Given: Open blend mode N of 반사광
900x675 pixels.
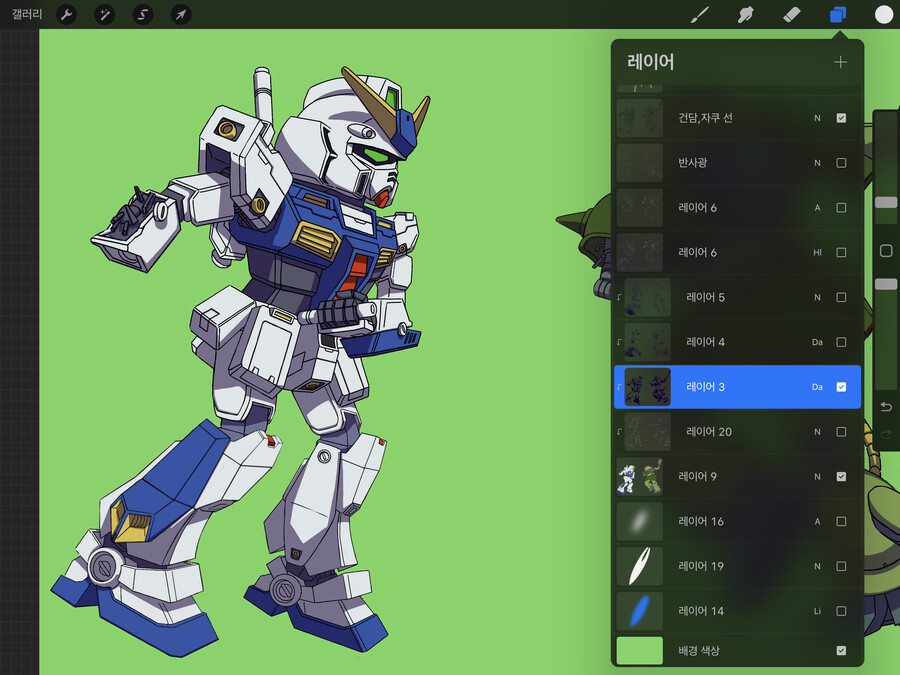Looking at the screenshot, I should click(x=817, y=163).
